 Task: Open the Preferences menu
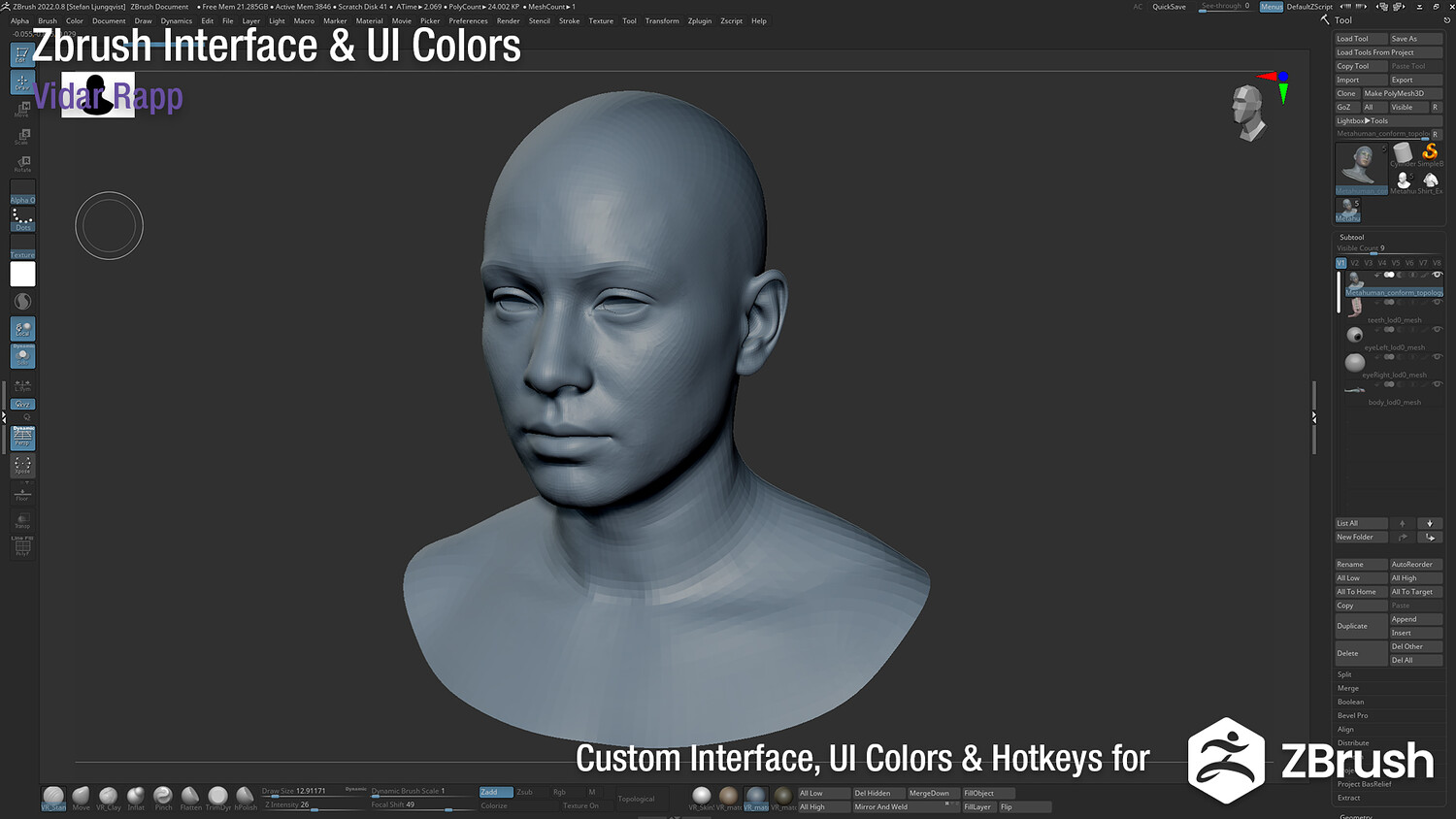[468, 20]
